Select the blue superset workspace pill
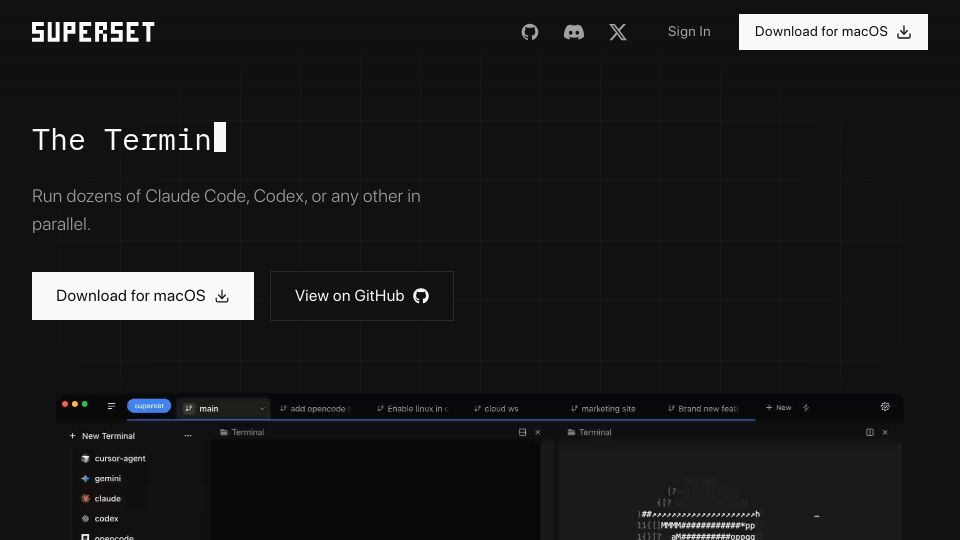 pos(149,406)
